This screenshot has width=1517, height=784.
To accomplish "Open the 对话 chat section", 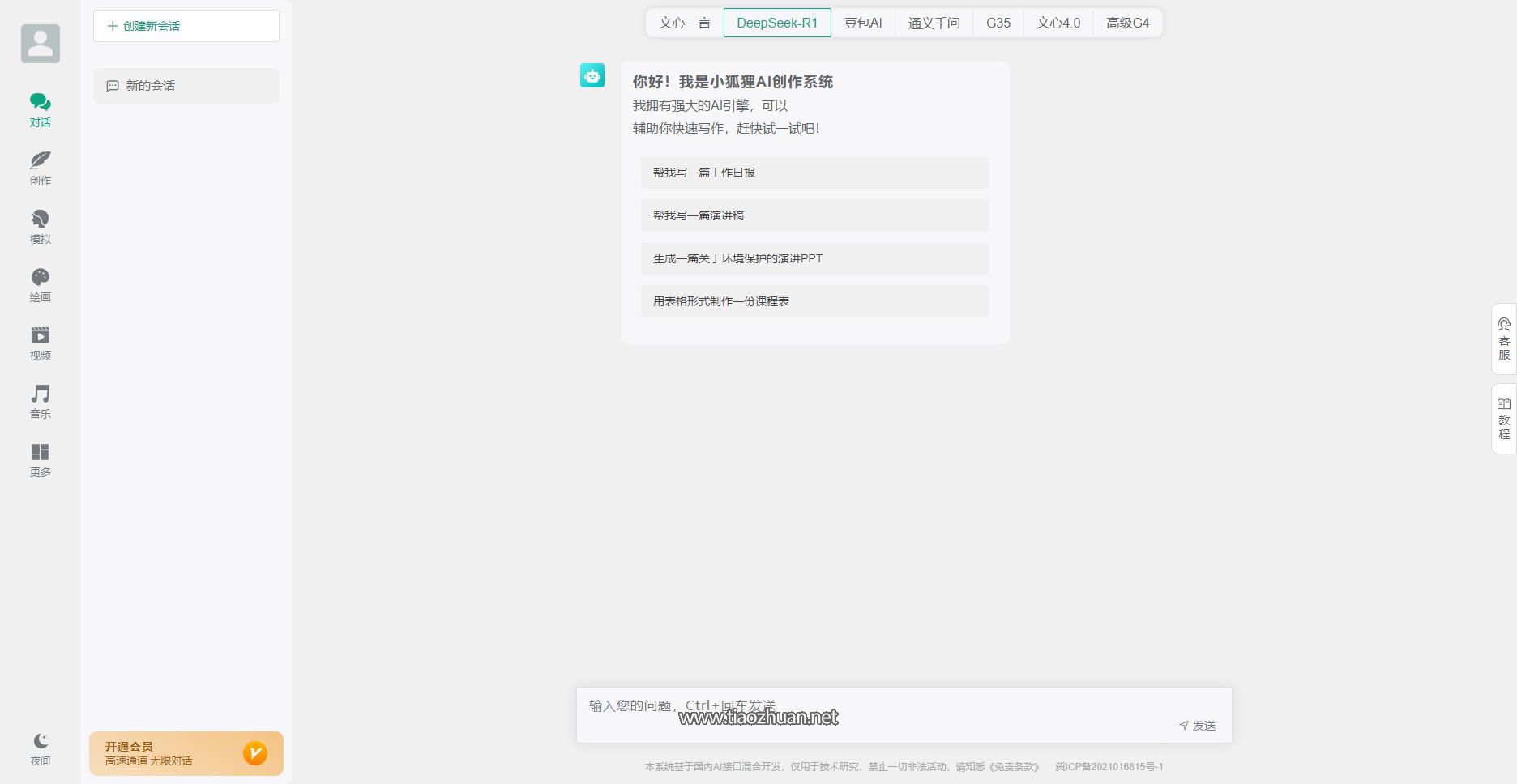I will [x=41, y=110].
